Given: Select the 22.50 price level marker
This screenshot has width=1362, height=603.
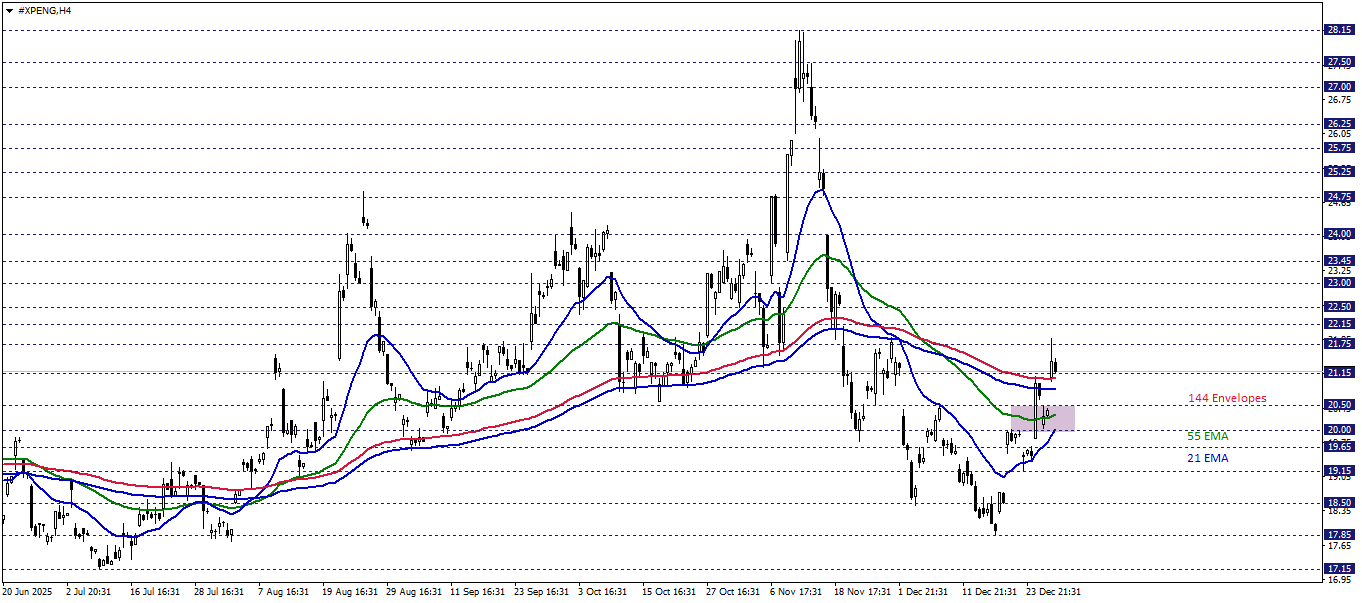Looking at the screenshot, I should pyautogui.click(x=1338, y=307).
